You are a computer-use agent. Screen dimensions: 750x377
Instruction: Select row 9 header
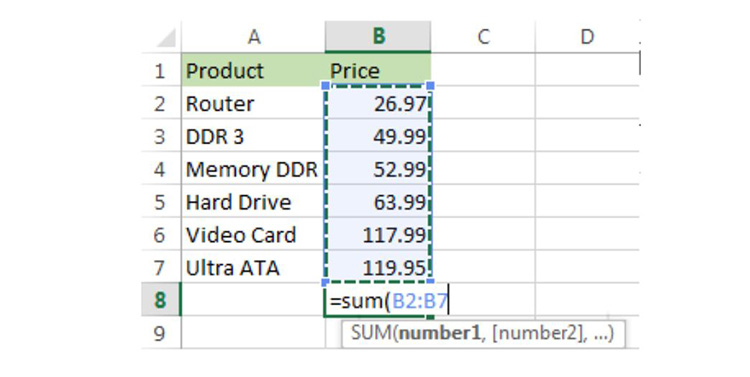click(x=161, y=333)
